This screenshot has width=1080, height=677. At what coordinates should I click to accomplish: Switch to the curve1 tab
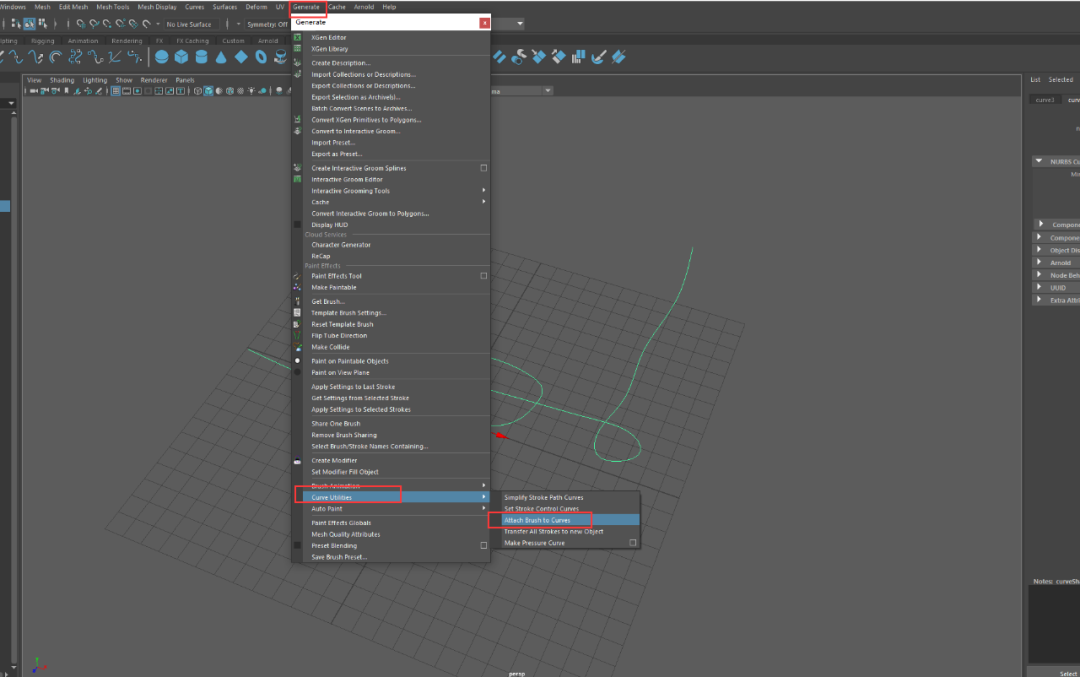[1044, 100]
